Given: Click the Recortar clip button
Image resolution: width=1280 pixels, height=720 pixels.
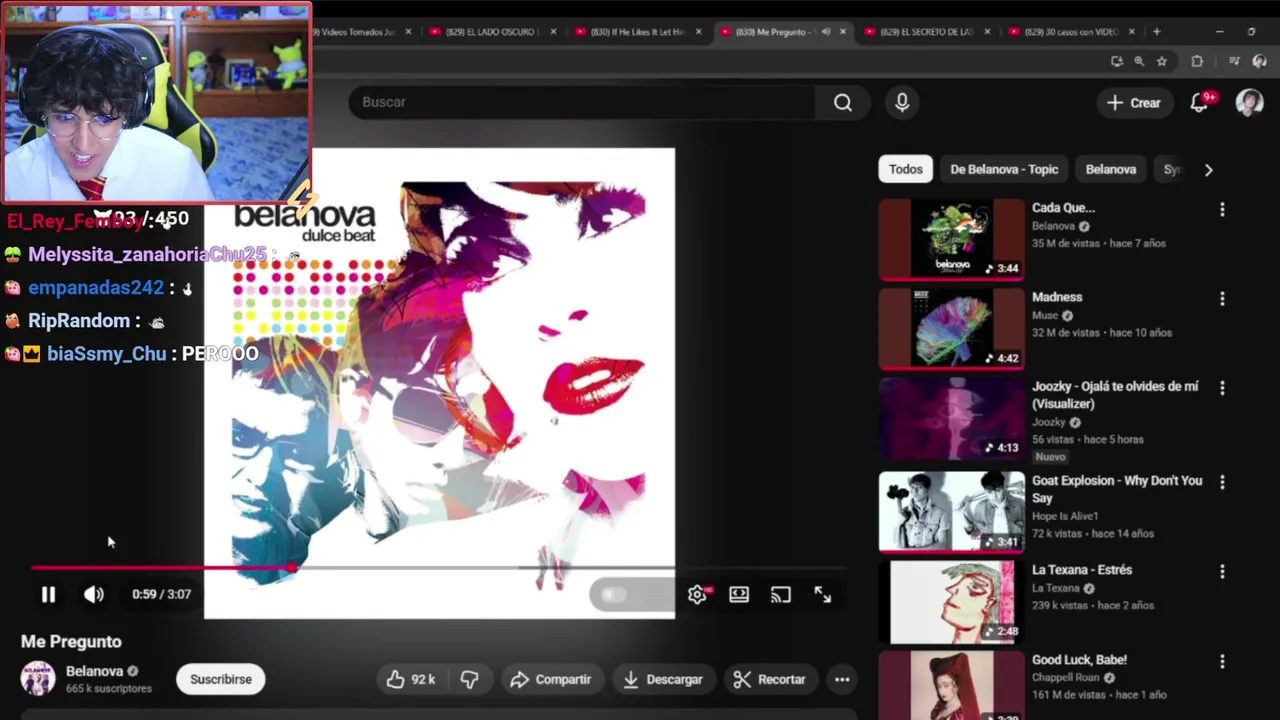Looking at the screenshot, I should [770, 679].
